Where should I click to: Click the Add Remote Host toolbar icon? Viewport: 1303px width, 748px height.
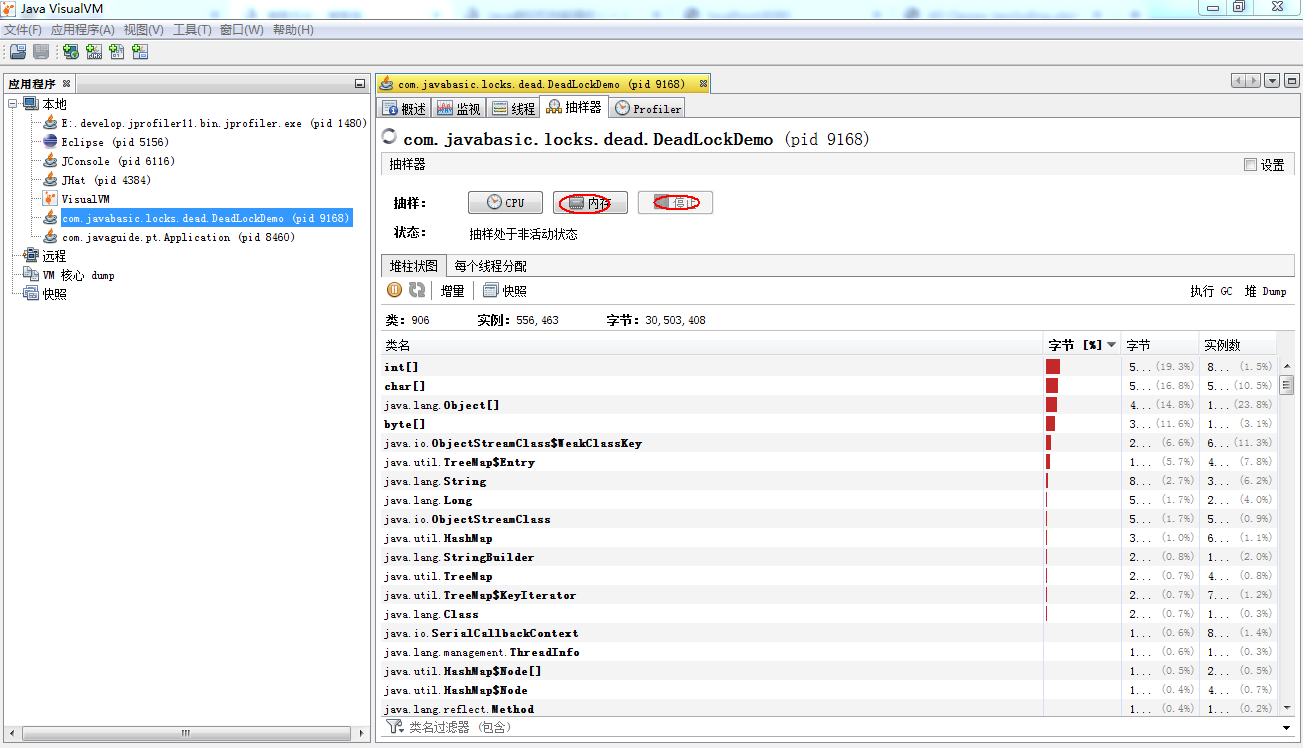click(x=71, y=52)
